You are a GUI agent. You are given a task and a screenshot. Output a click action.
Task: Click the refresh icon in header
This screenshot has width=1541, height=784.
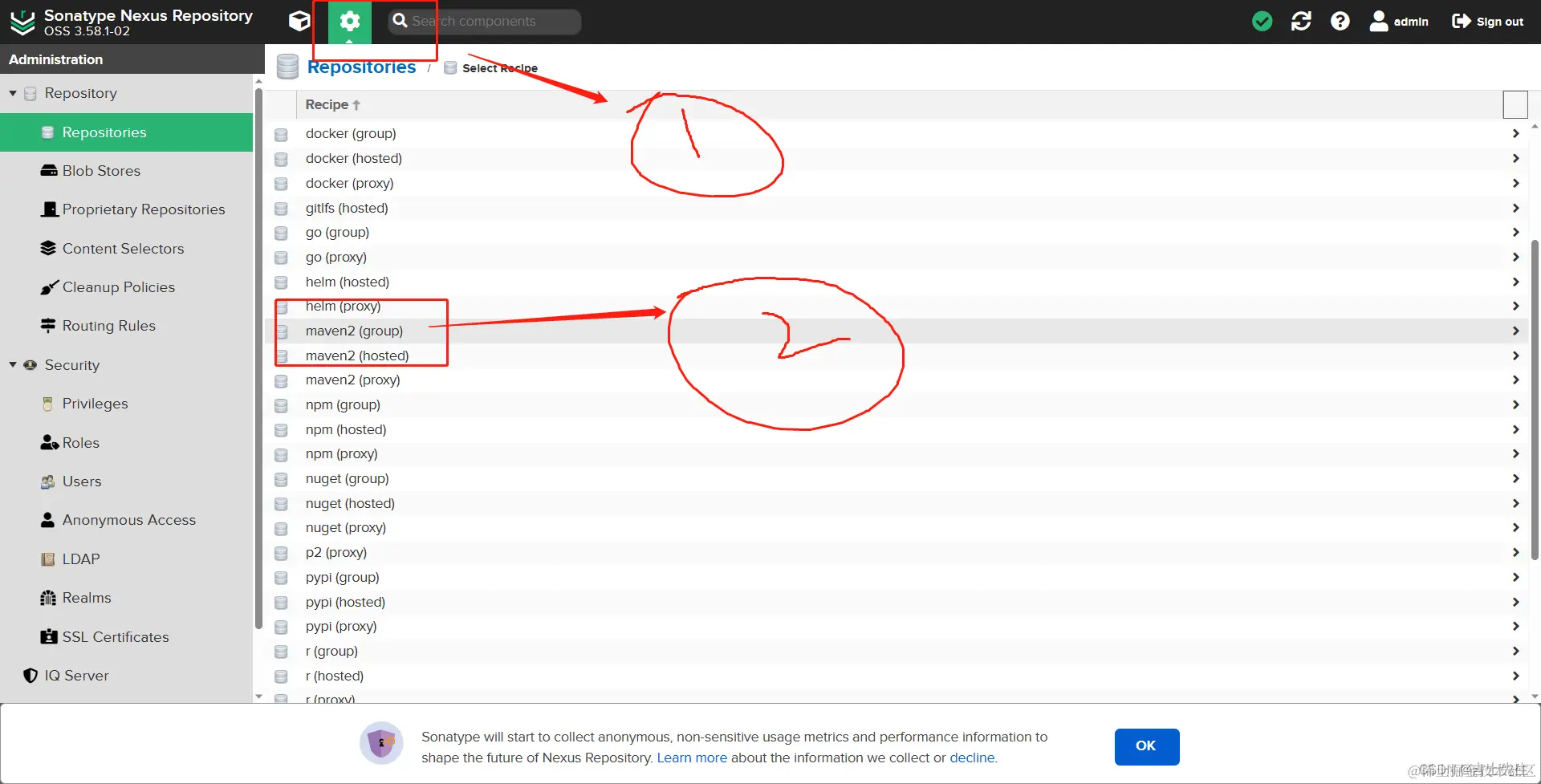[1301, 21]
